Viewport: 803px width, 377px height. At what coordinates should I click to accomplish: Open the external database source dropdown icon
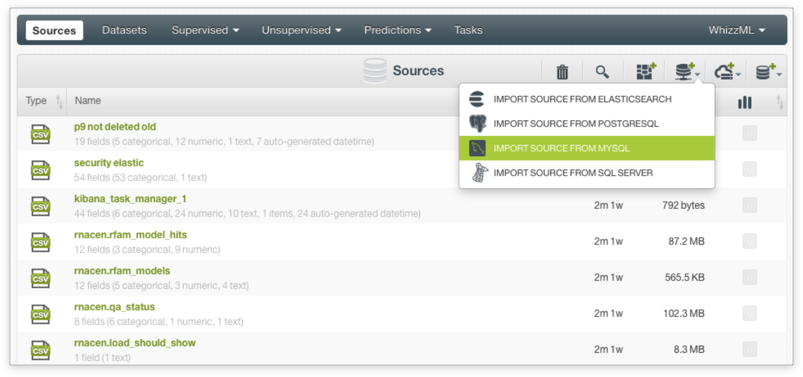pos(687,72)
